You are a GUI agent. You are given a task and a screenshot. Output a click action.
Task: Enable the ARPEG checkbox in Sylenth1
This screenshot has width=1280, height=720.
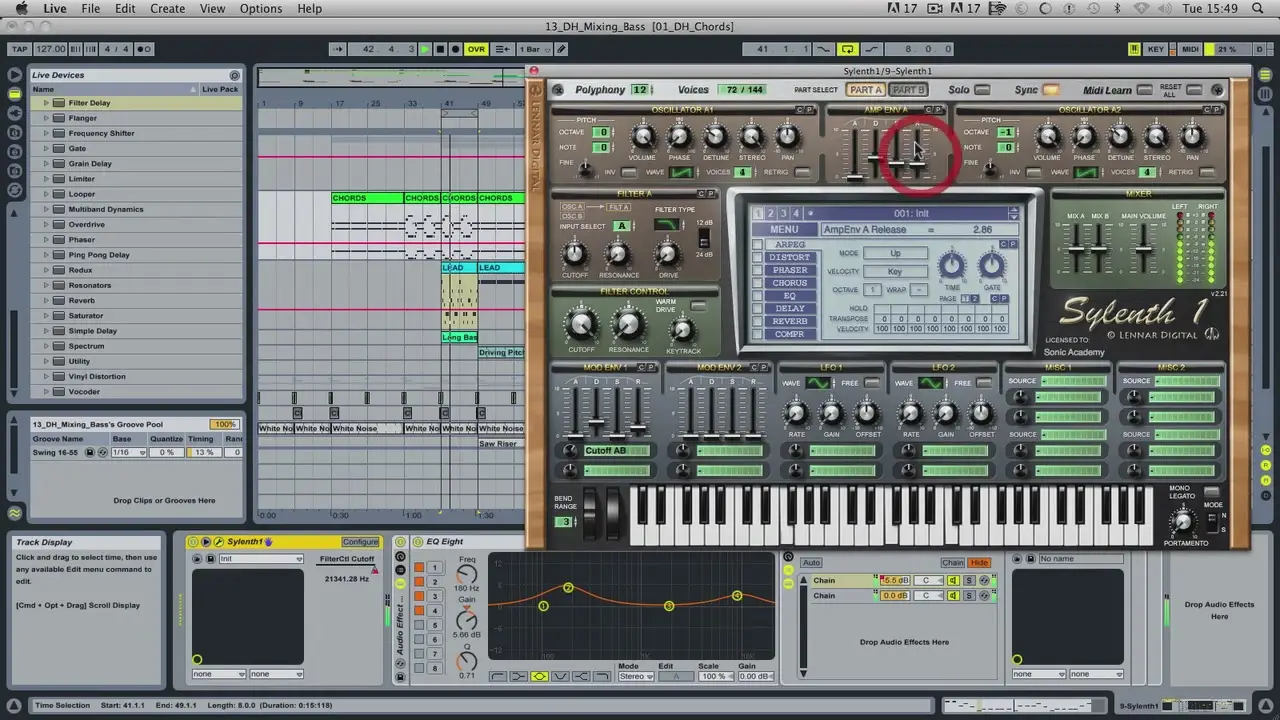[757, 245]
